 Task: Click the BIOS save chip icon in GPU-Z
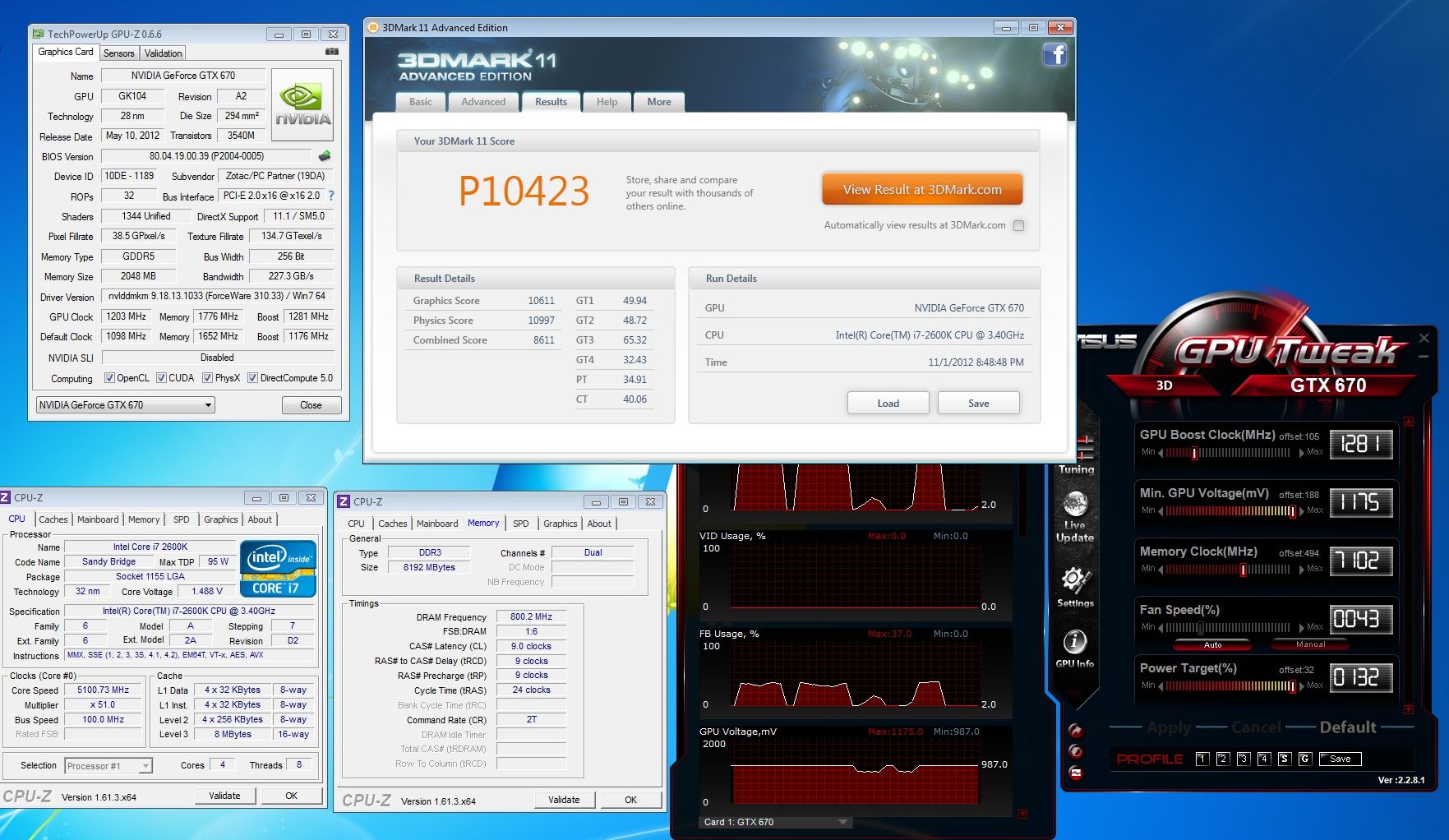(325, 155)
